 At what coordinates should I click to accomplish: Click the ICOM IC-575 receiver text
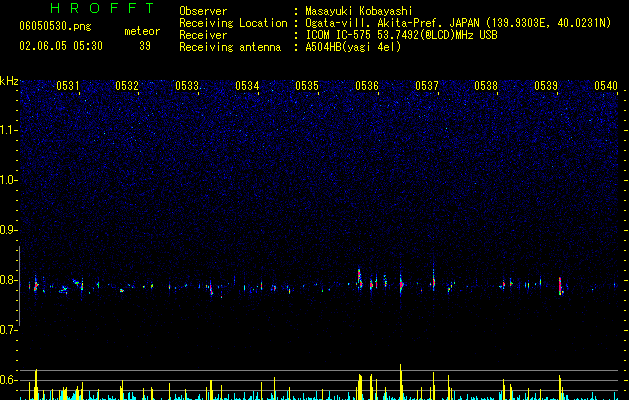click(401, 35)
